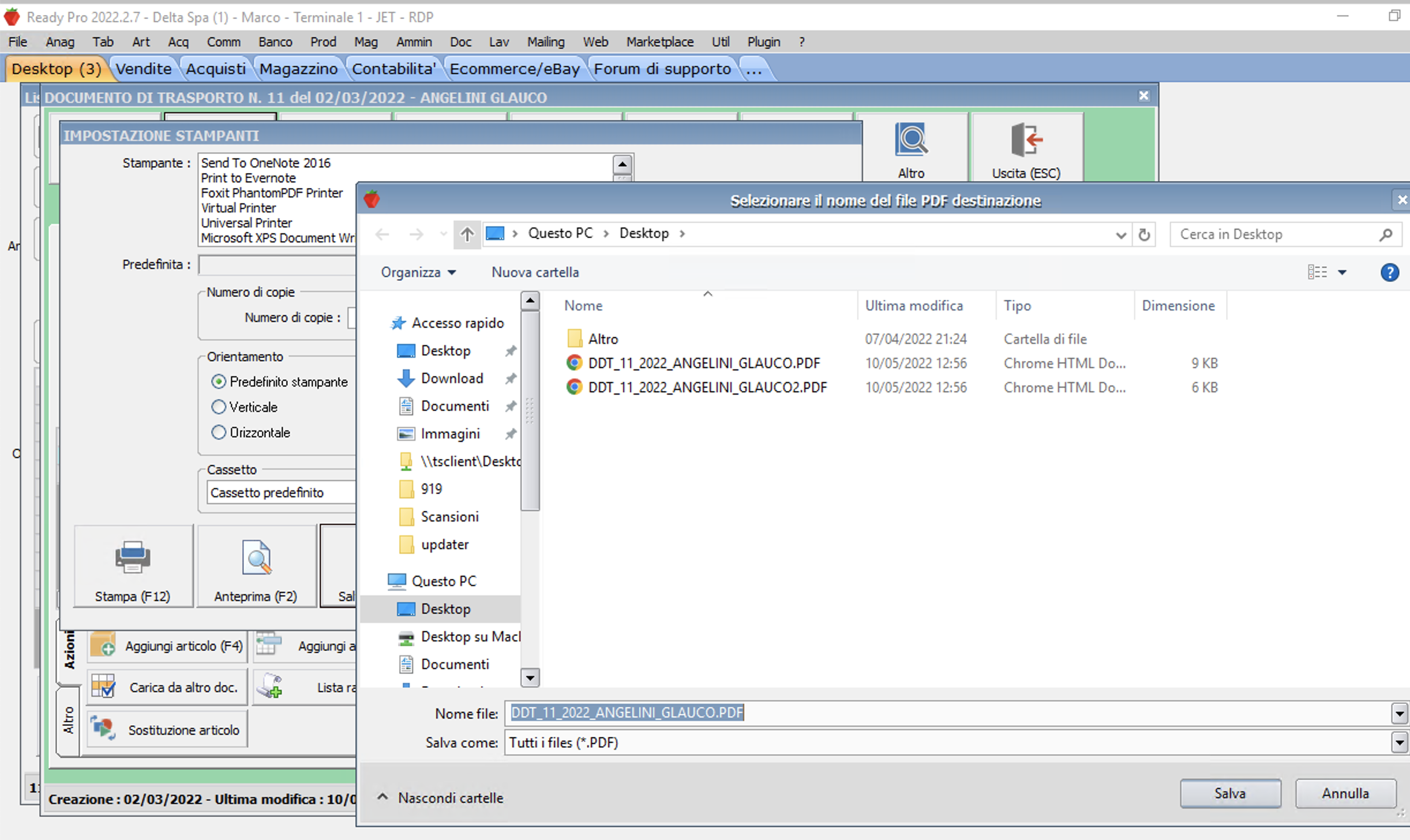Switch to the Vendite tab
Viewport: 1410px width, 840px height.
(x=144, y=69)
